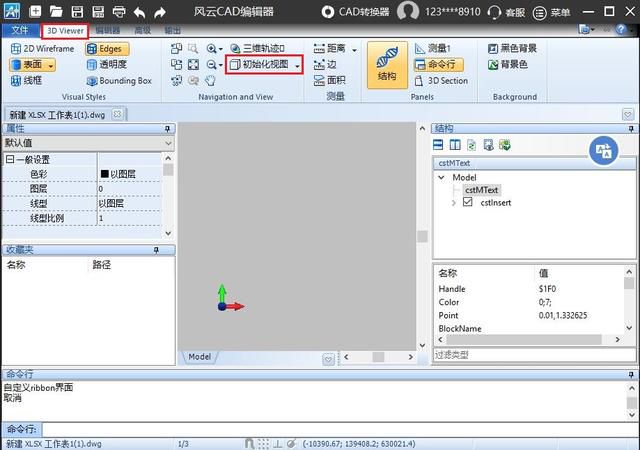Expand the 初始化视图 dropdown arrow
This screenshot has width=640, height=450.
click(x=297, y=65)
